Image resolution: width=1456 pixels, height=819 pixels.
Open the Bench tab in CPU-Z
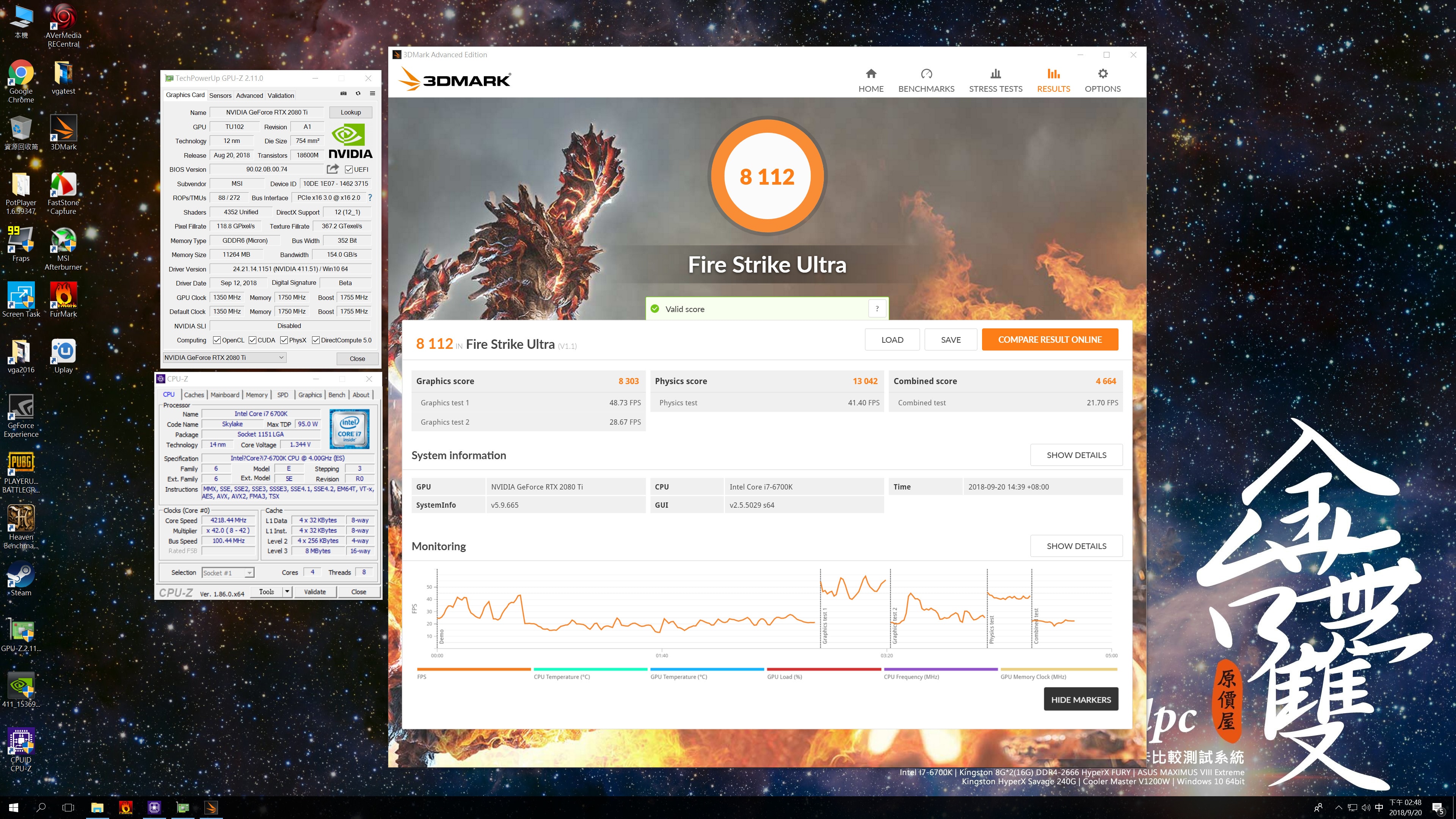[337, 395]
